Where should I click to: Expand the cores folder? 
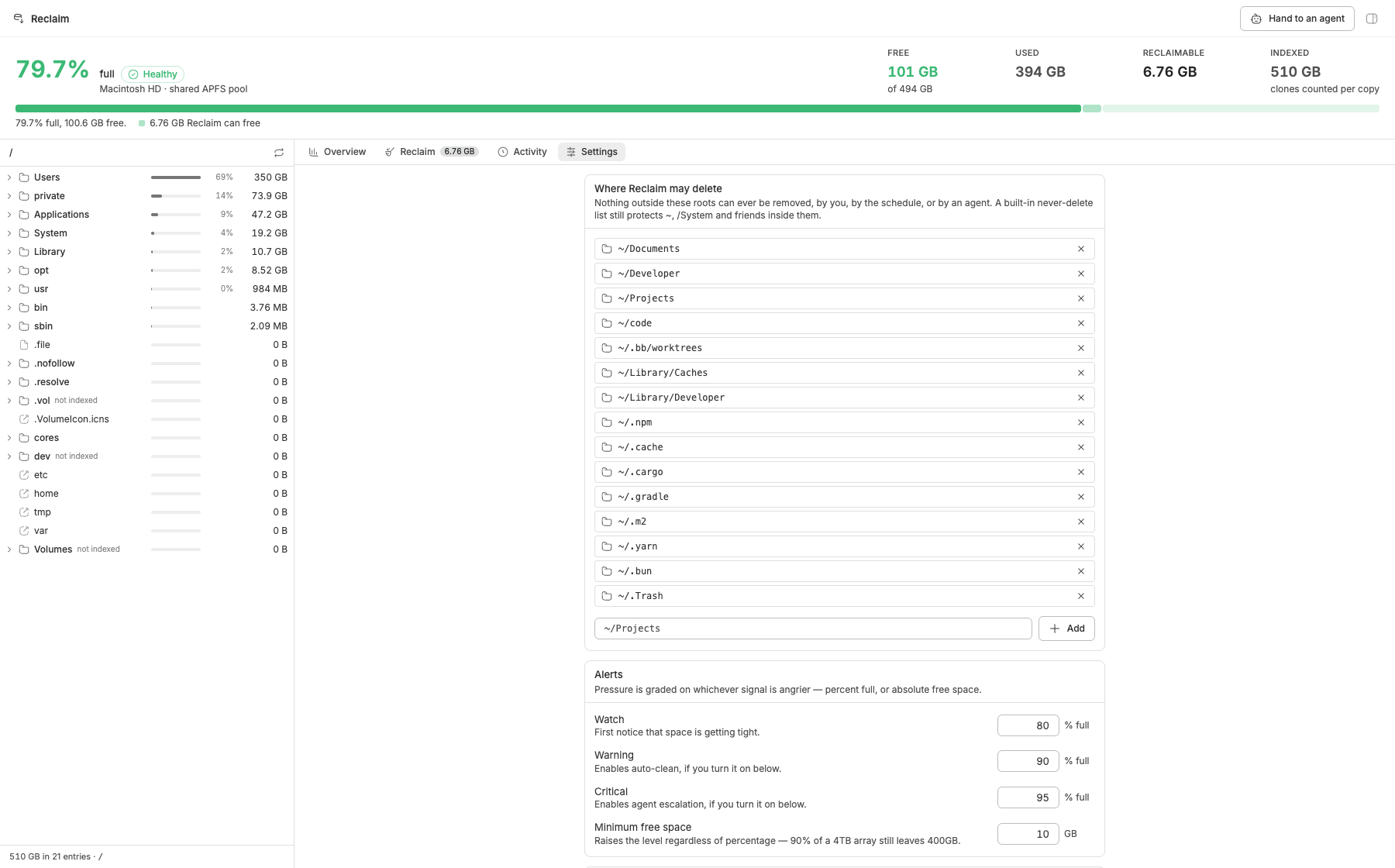9,438
